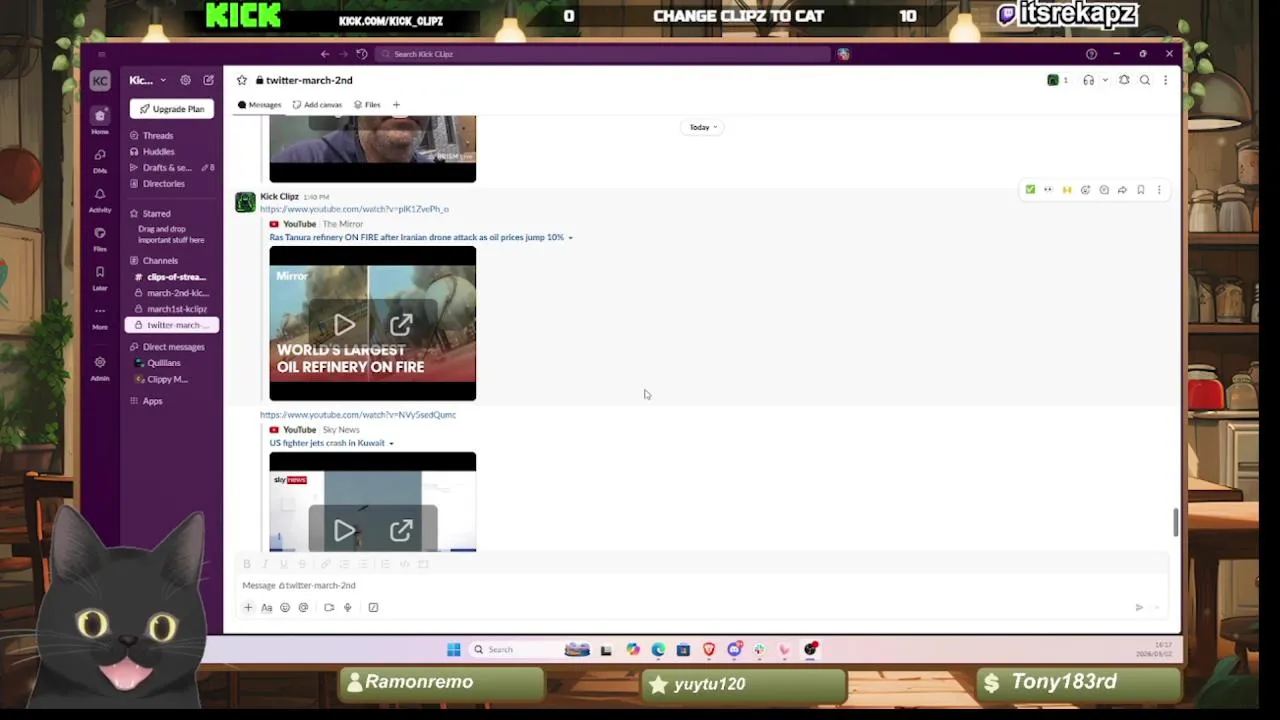1280x720 pixels.
Task: Open the Files tab
Action: tap(367, 105)
